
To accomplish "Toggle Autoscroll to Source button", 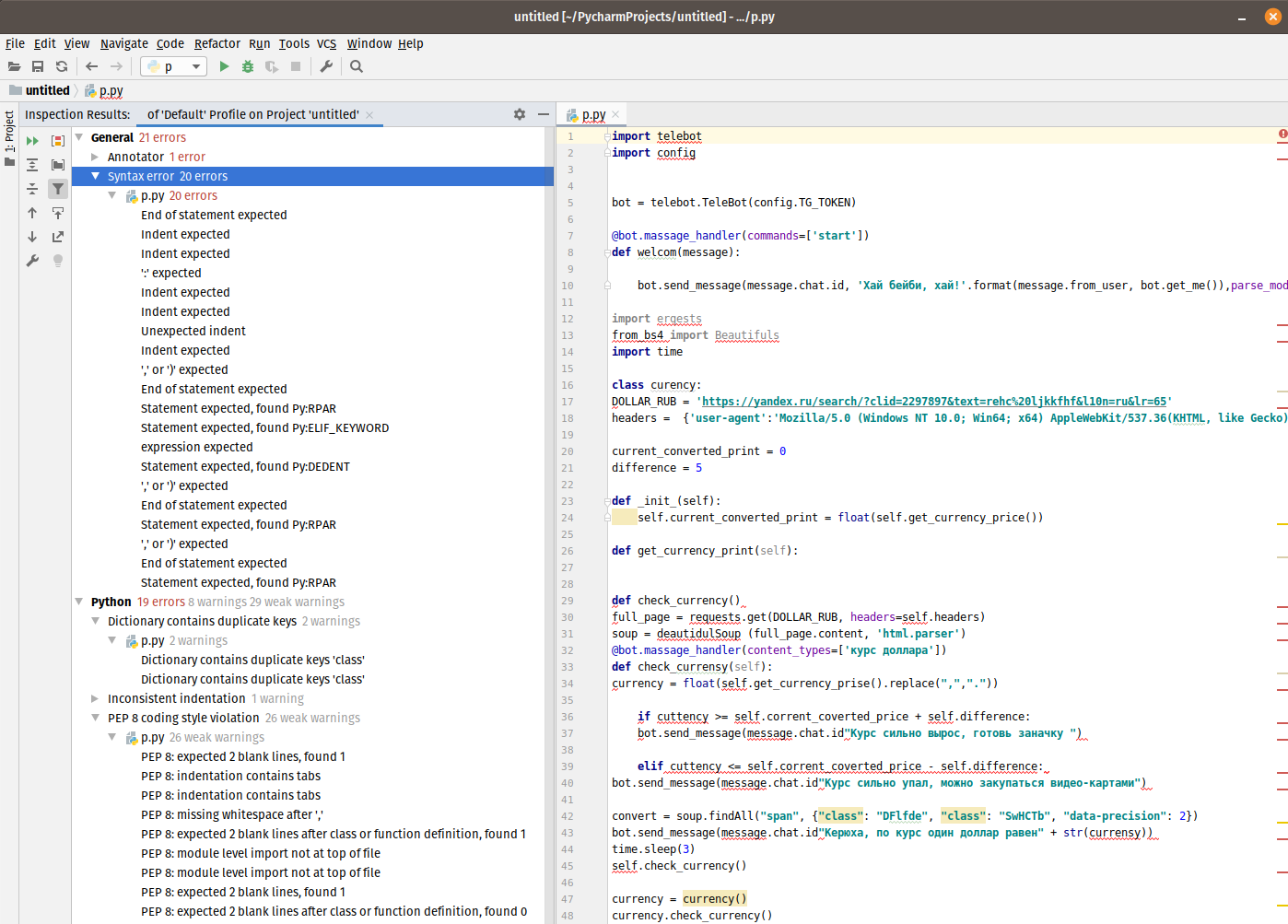I will click(58, 213).
